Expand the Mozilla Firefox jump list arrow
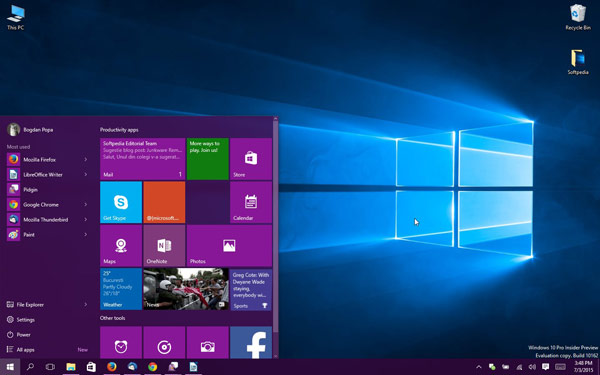This screenshot has width=600, height=375. (x=86, y=159)
